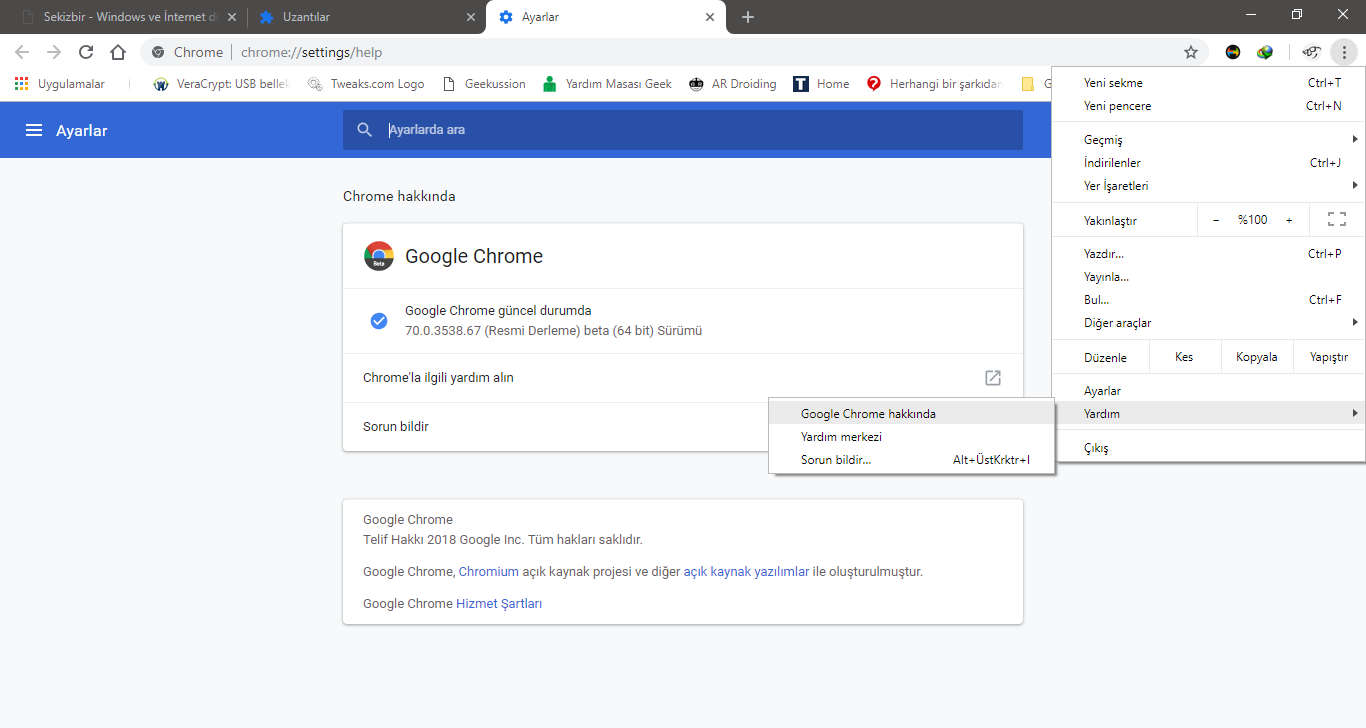
Task: Click the eye-shaped extension icon
Action: [x=1312, y=52]
